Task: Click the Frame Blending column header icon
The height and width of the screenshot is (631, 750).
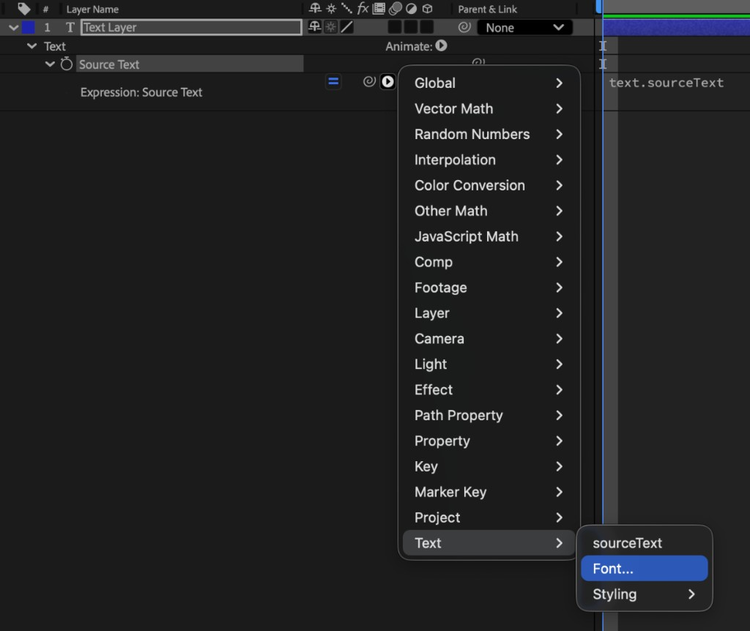Action: click(x=379, y=8)
